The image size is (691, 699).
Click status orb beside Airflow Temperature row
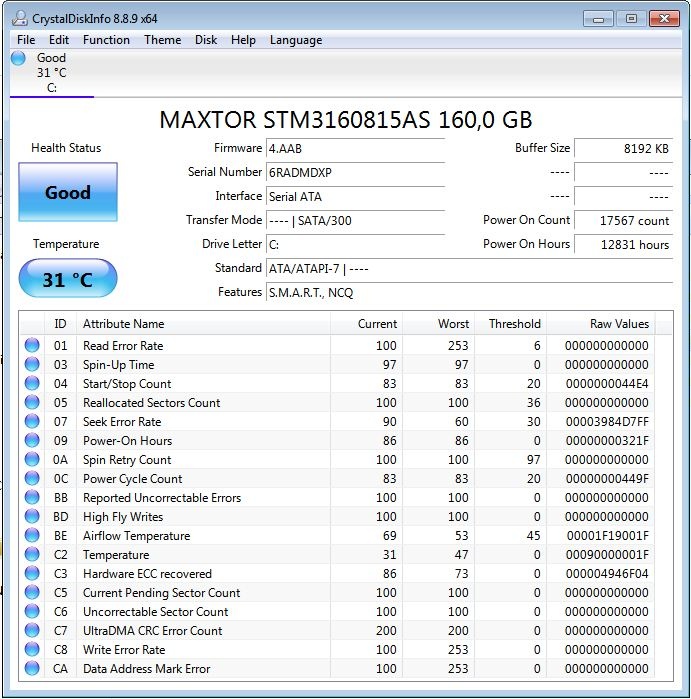(x=32, y=536)
